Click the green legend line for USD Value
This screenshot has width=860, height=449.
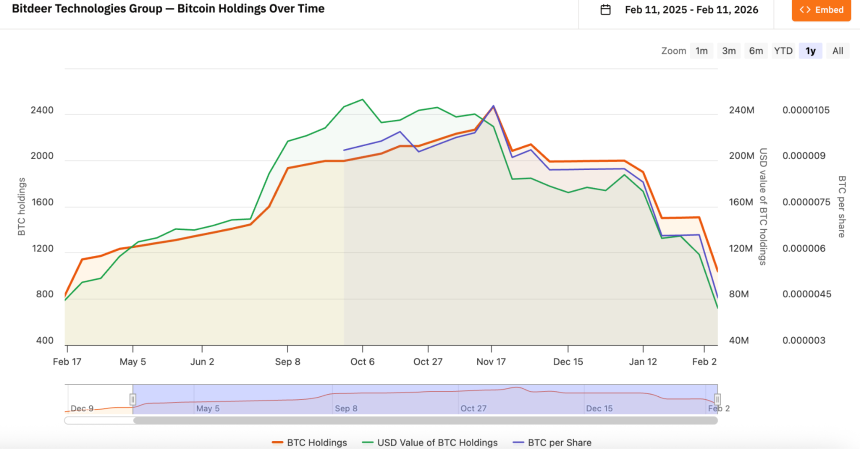[368, 442]
